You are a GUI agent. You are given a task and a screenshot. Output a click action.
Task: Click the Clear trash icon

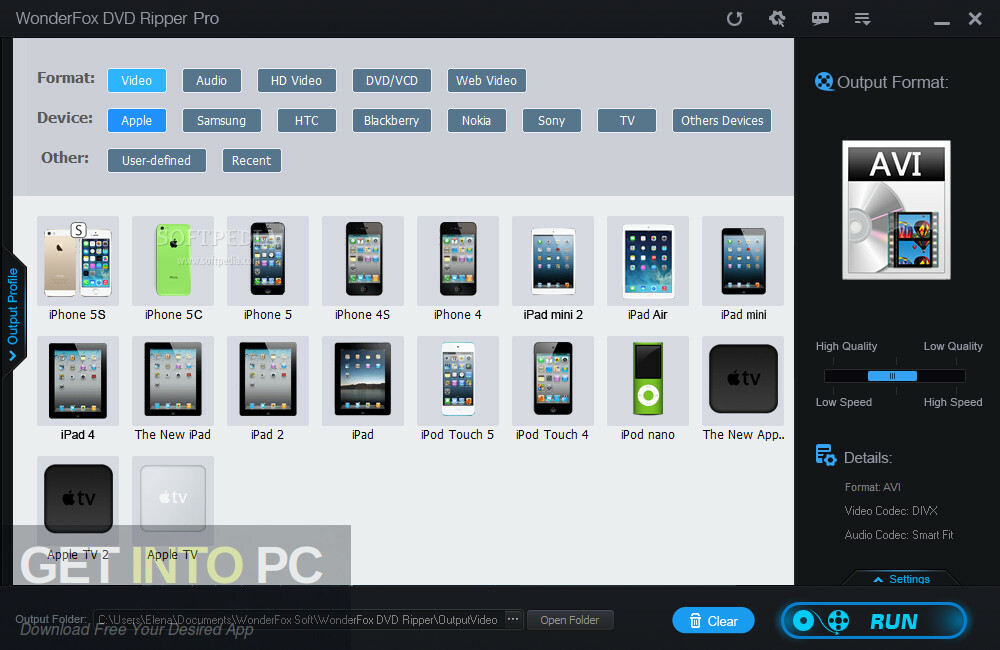(x=694, y=620)
